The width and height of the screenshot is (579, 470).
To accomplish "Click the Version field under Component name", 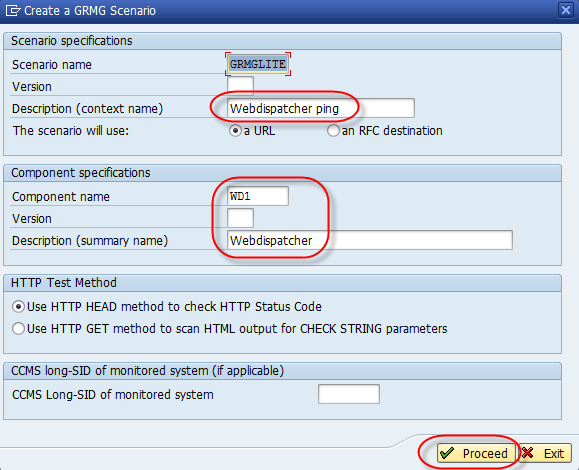I will tap(240, 218).
